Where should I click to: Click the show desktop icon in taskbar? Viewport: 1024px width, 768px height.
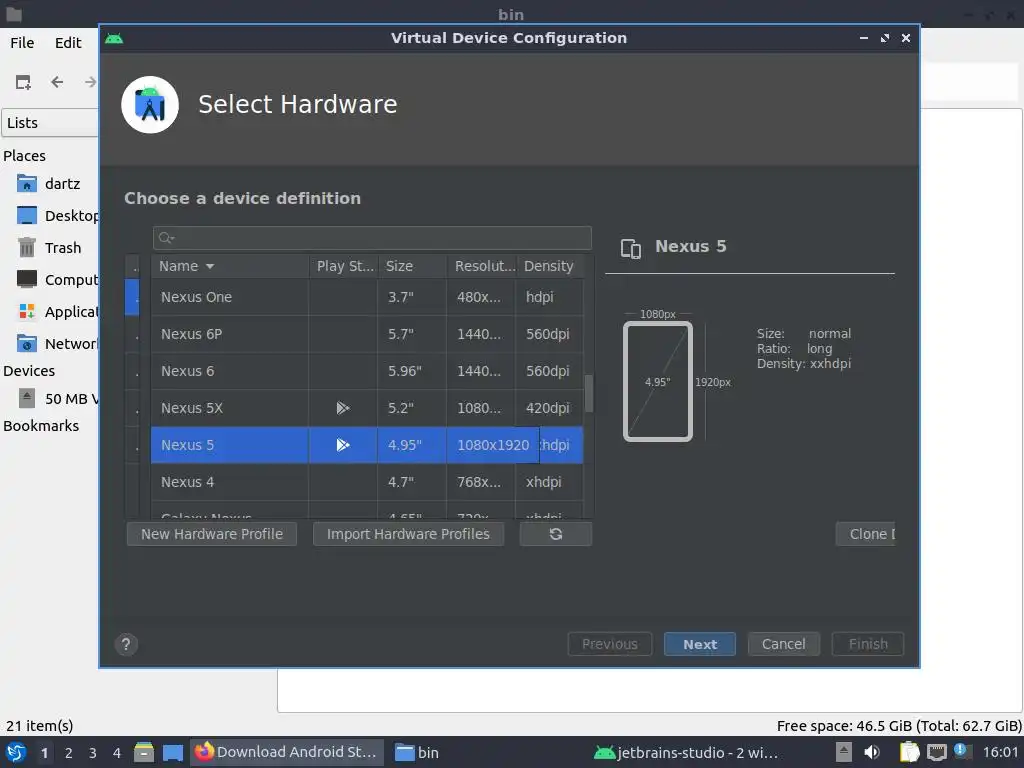(x=172, y=753)
